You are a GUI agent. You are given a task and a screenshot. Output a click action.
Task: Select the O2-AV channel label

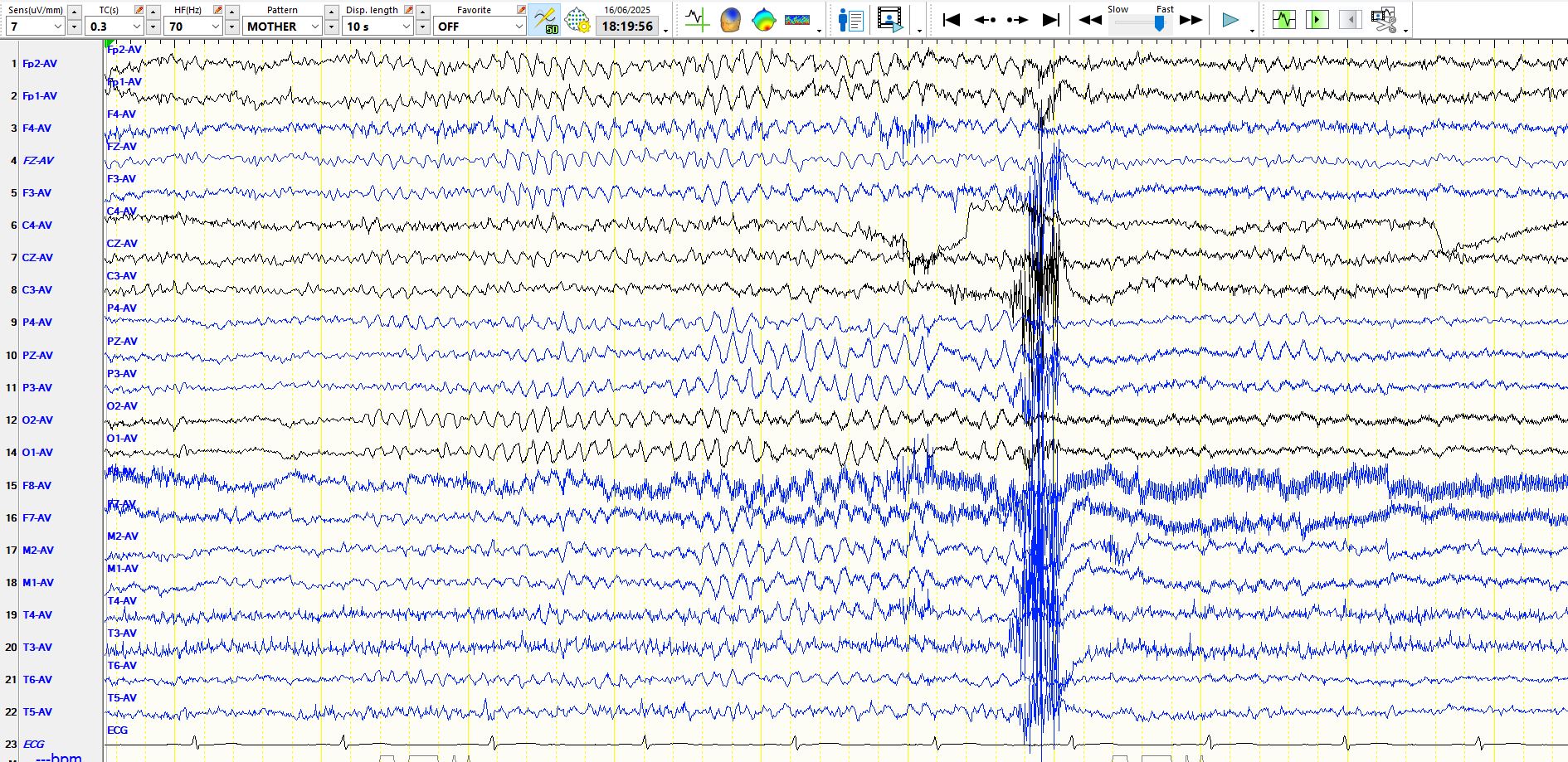(37, 420)
